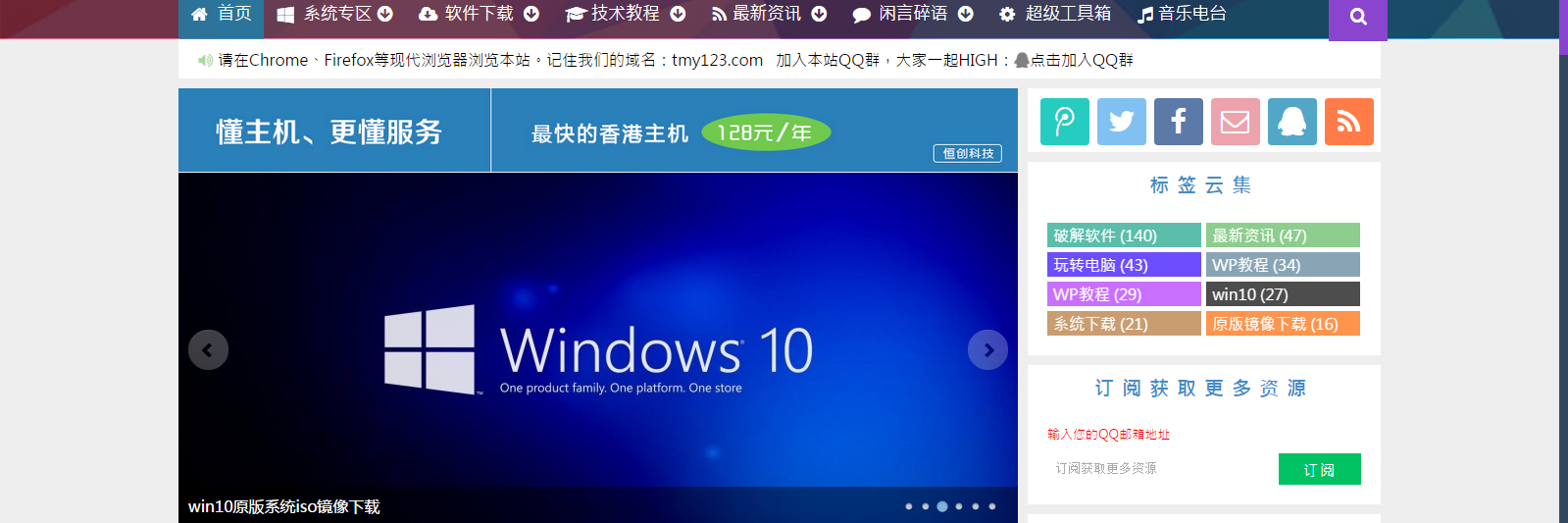Click the QQ email subscription input field

click(1163, 469)
